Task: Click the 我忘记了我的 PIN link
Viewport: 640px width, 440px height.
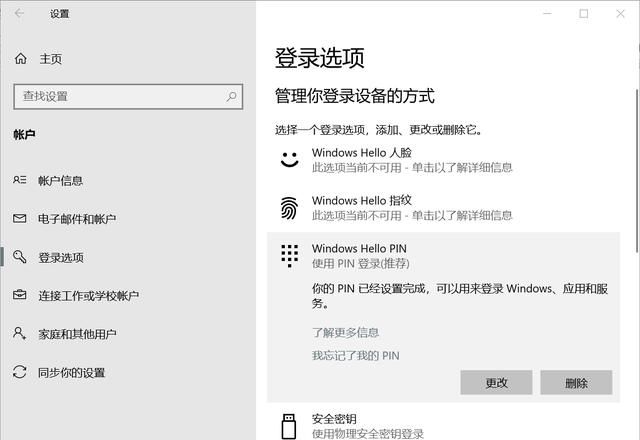Action: point(356,356)
